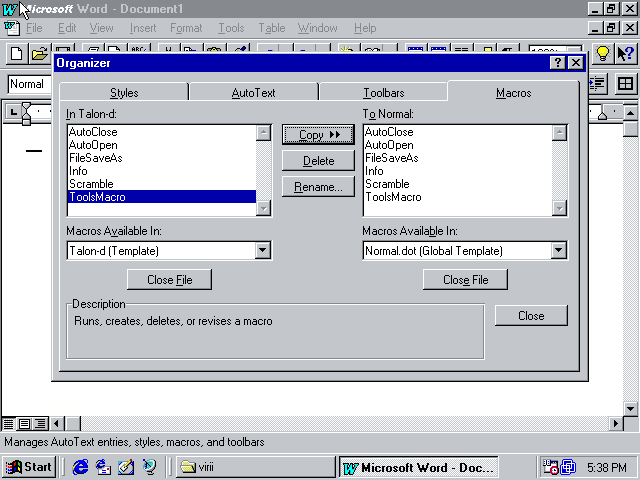This screenshot has width=640, height=480.
Task: Open the AutoText tab in Organizer
Action: (253, 93)
